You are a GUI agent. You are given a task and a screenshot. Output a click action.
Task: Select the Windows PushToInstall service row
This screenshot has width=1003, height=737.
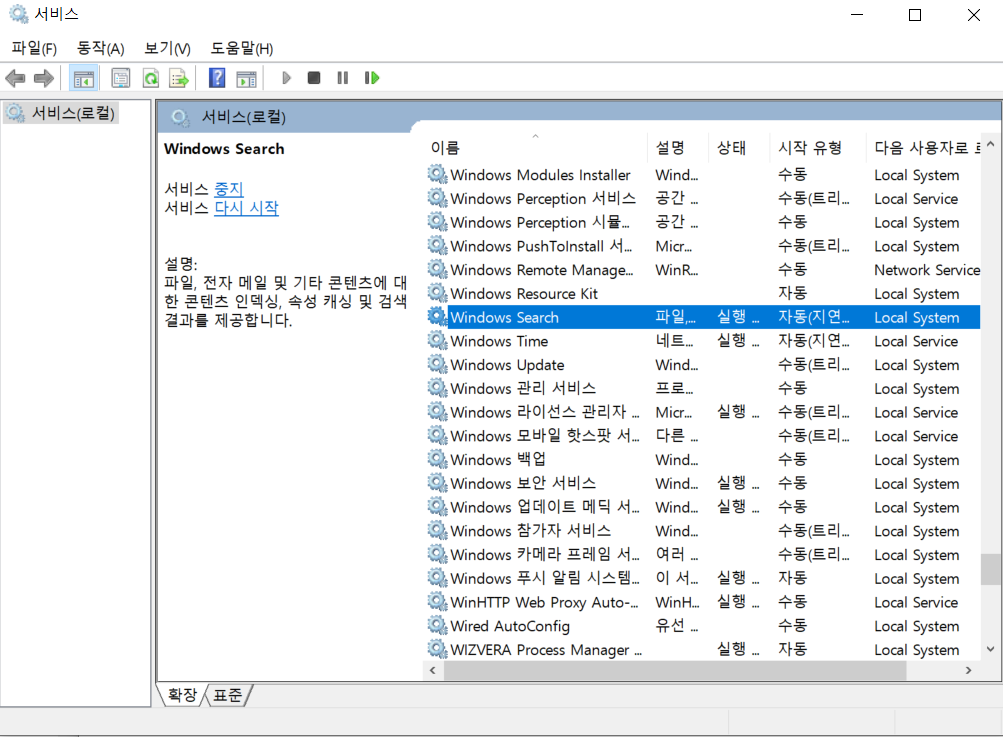pyautogui.click(x=703, y=246)
